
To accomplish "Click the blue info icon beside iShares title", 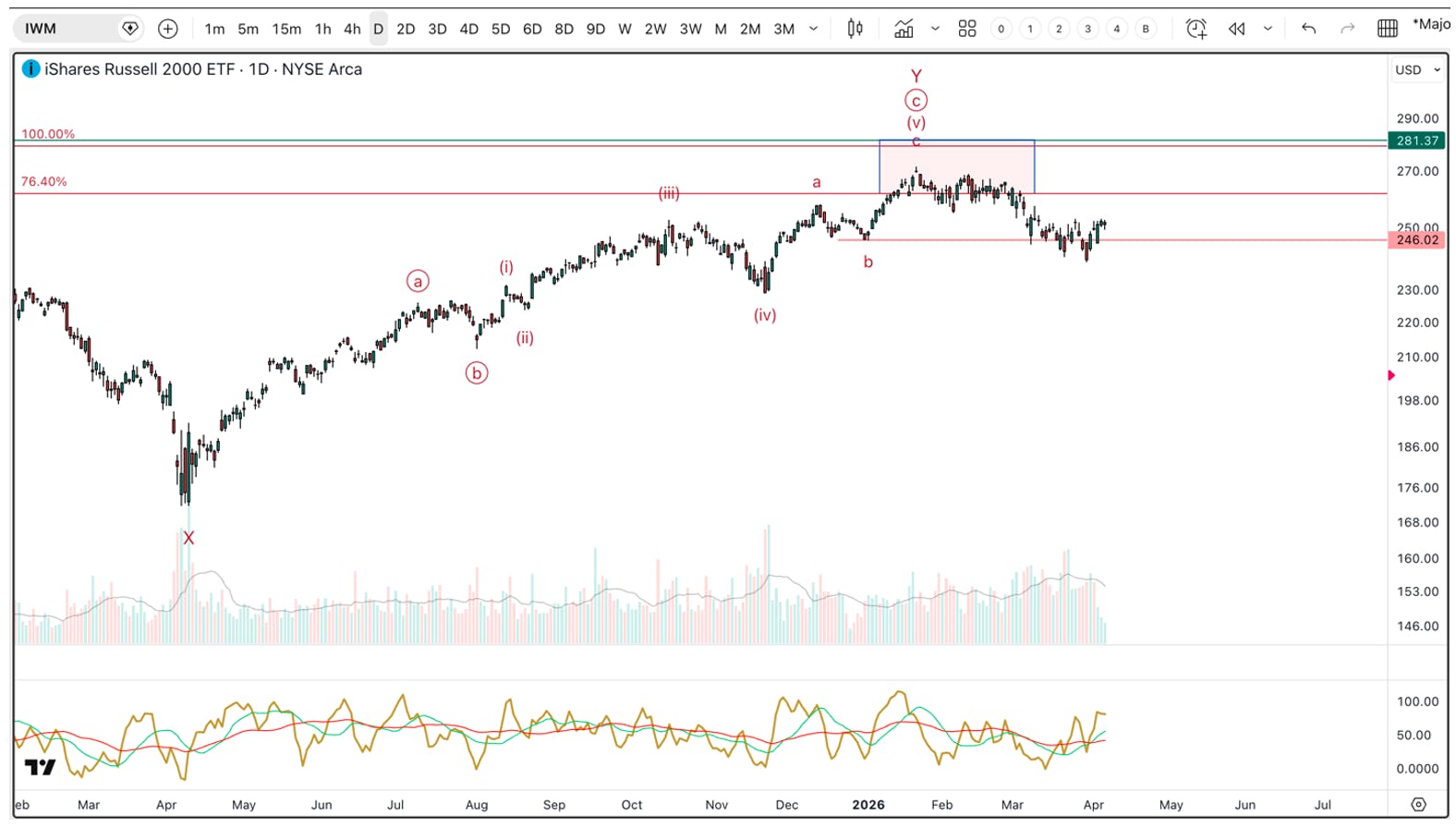I will [x=30, y=68].
